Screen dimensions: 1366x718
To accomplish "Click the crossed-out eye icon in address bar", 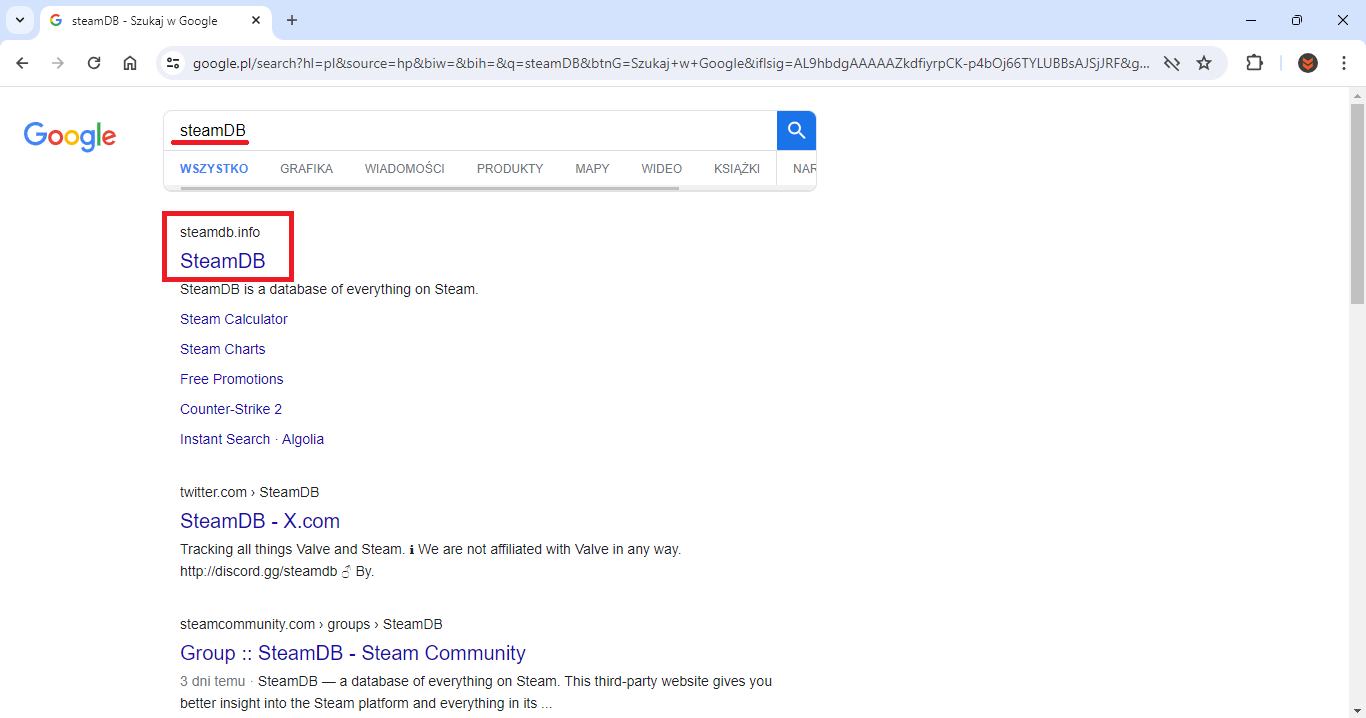I will point(1171,63).
